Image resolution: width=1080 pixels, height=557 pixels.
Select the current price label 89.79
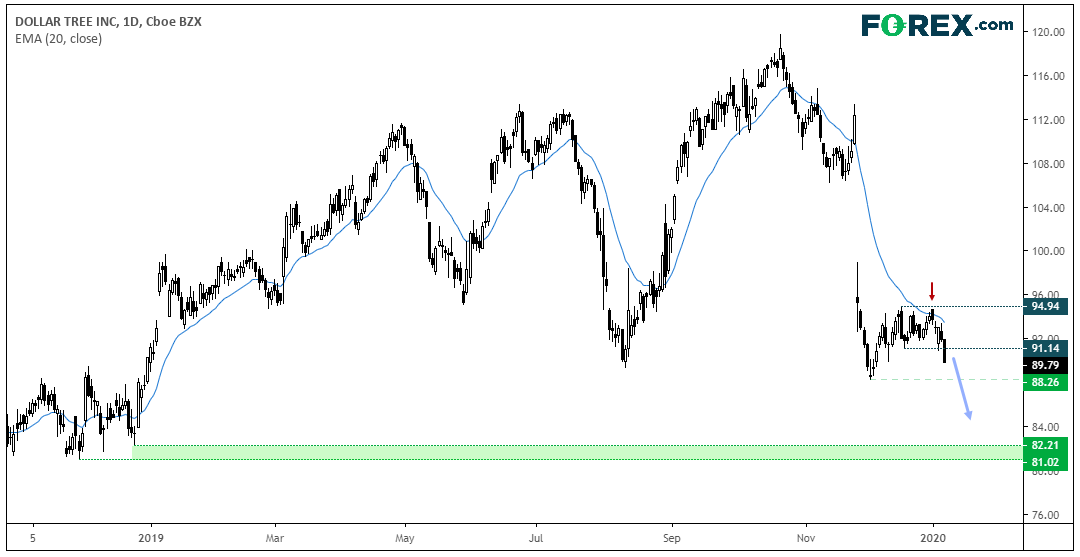tap(1048, 365)
